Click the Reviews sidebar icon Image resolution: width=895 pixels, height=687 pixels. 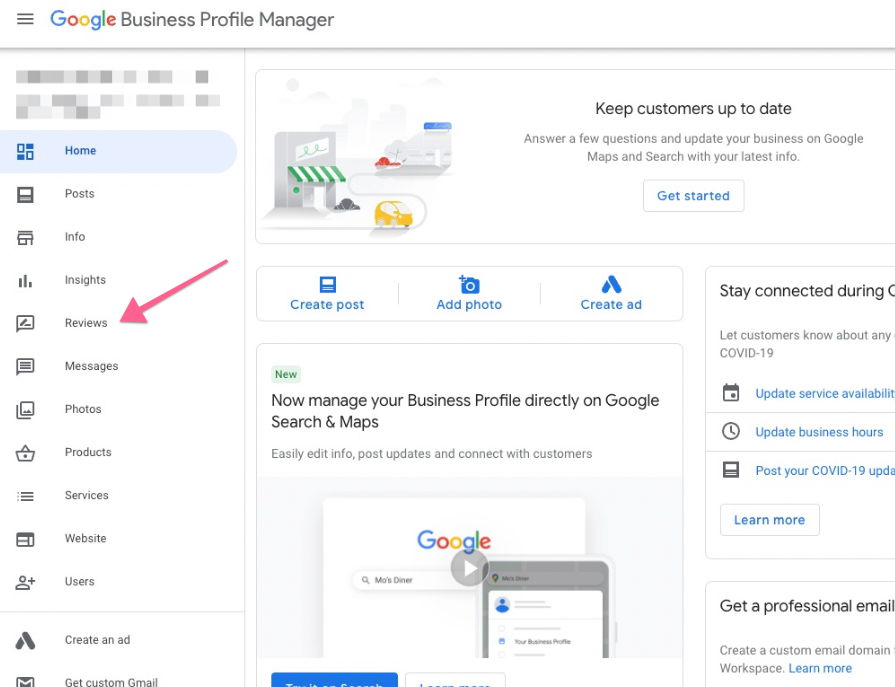click(25, 323)
